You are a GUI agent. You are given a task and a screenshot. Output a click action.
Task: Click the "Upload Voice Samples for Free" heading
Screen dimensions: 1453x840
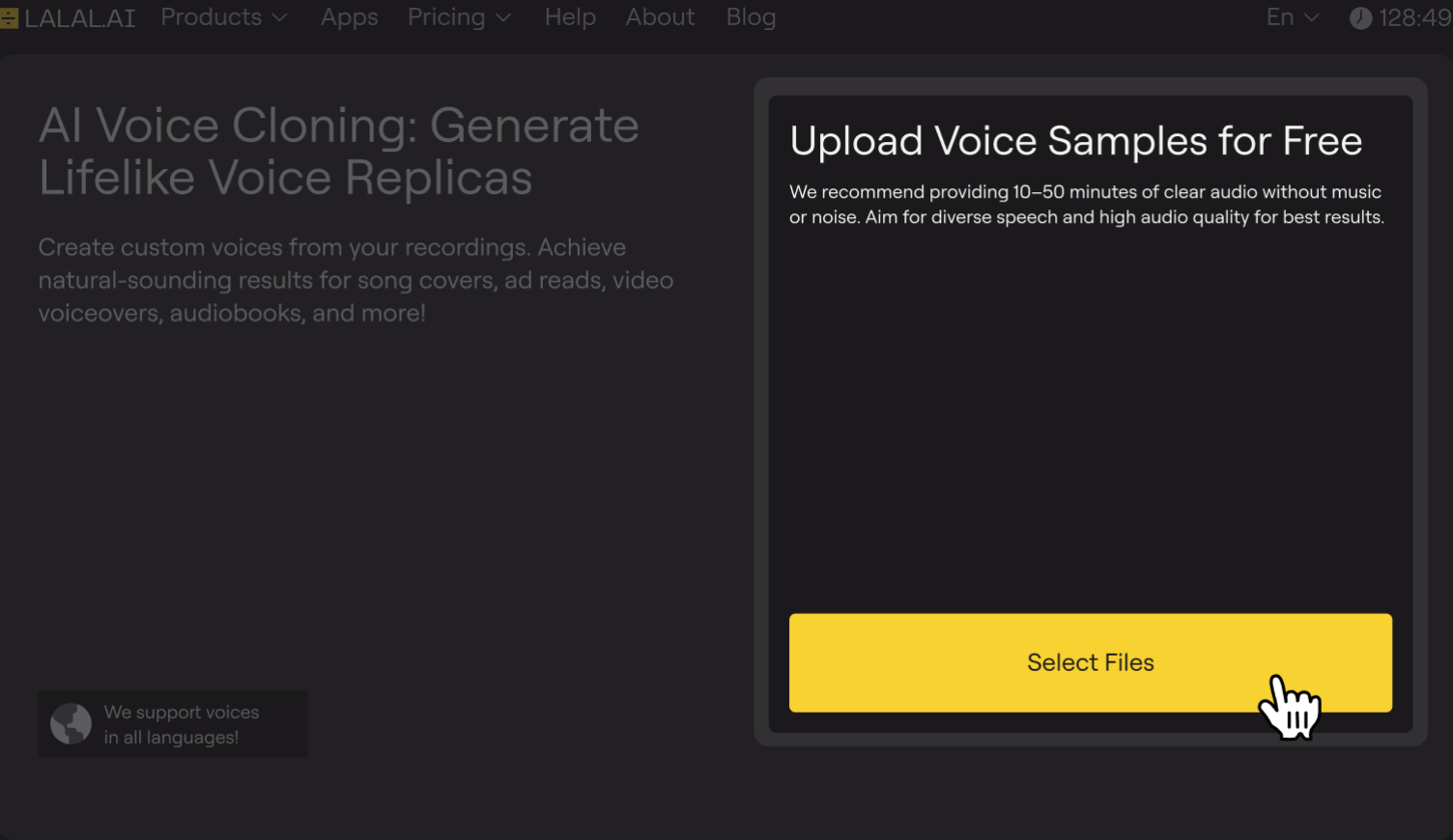(1075, 141)
